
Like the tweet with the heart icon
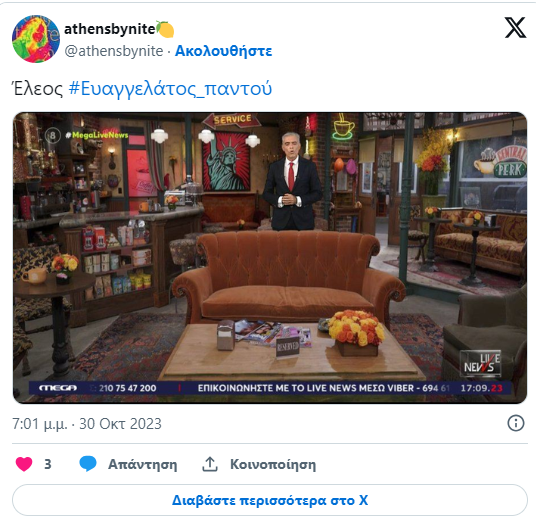(24, 464)
